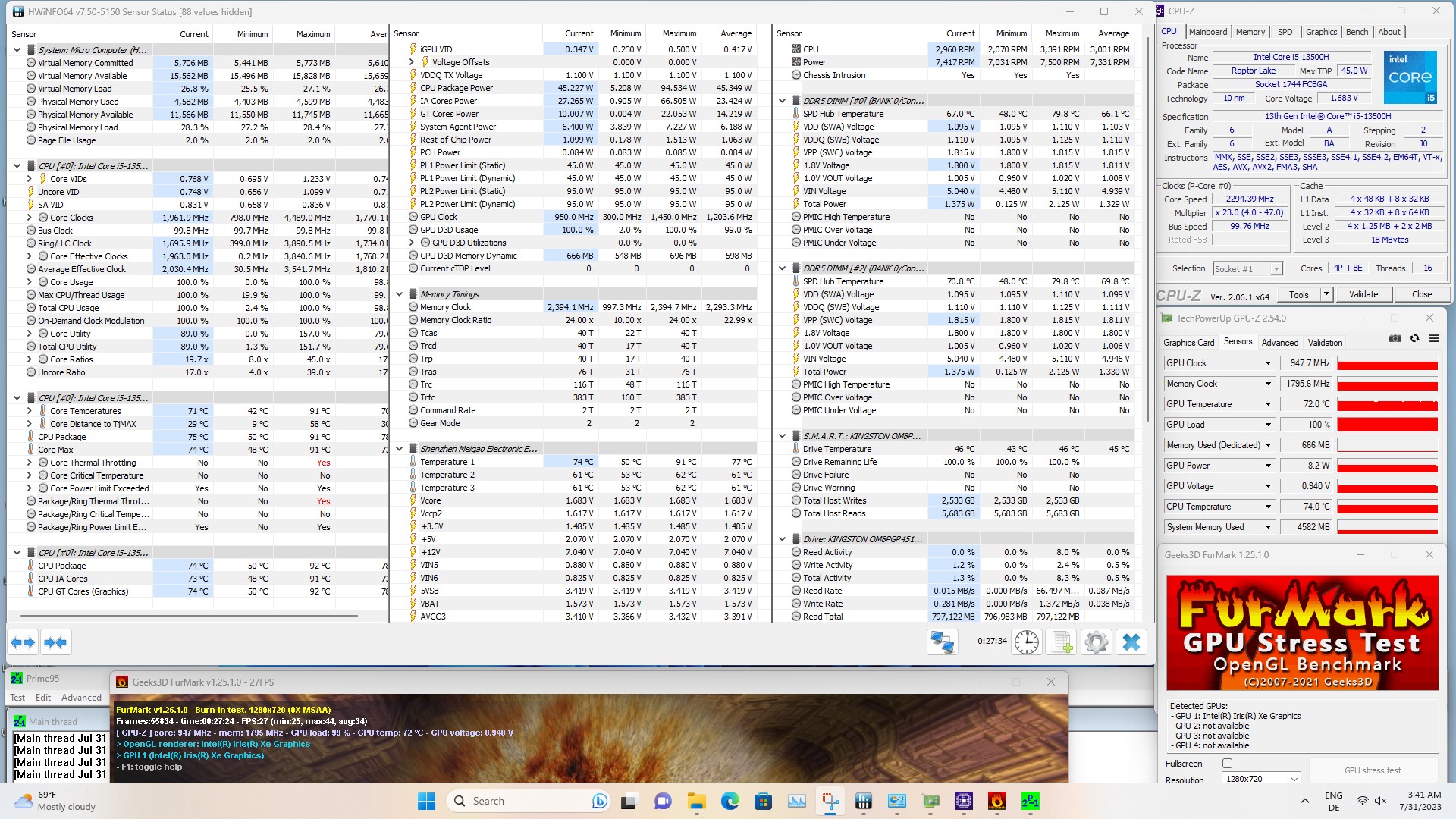Expand Core VIDs row in HWiNFO

point(30,179)
